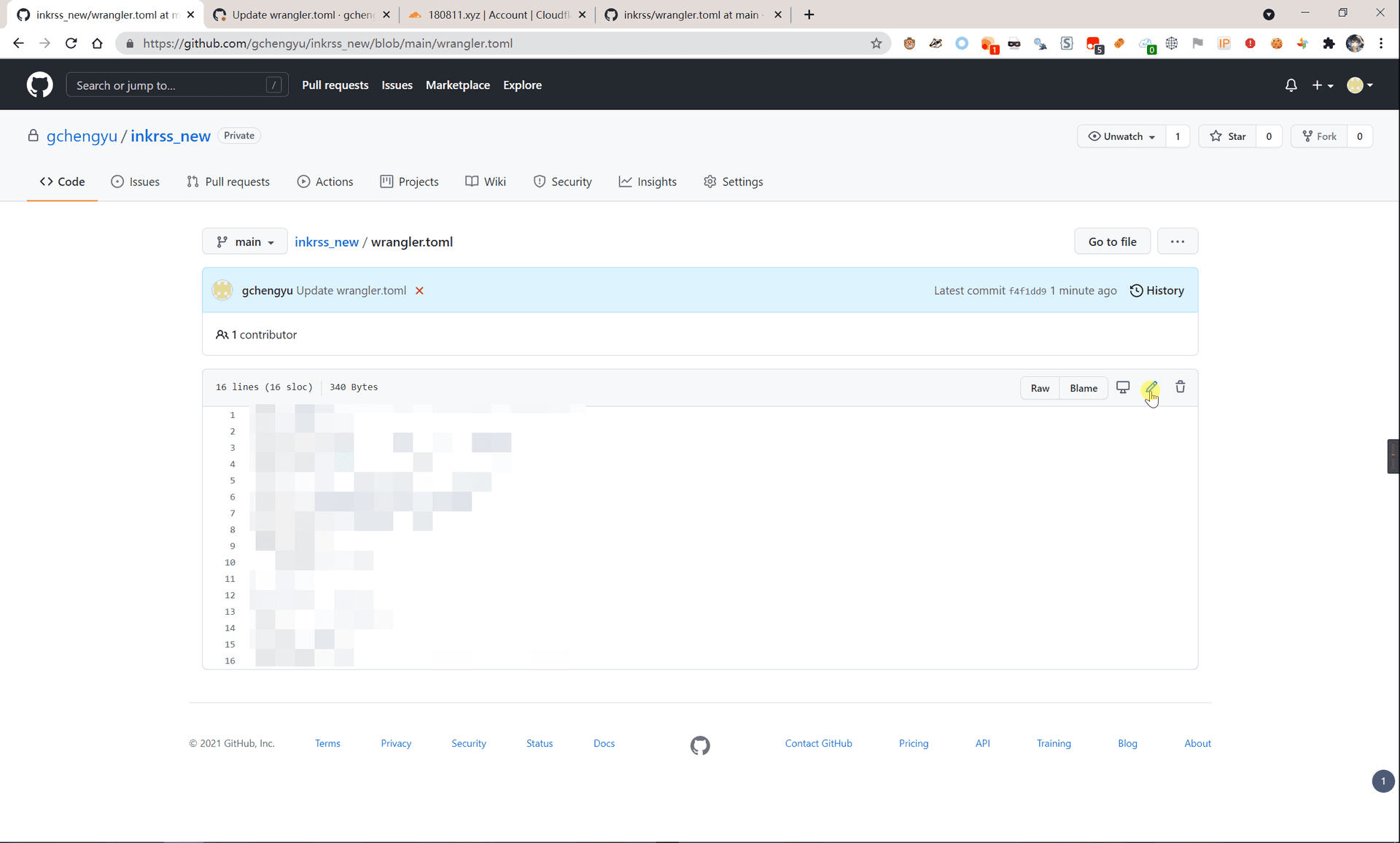Click the 1 contributor label
Viewport: 1400px width, 843px height.
(x=257, y=335)
